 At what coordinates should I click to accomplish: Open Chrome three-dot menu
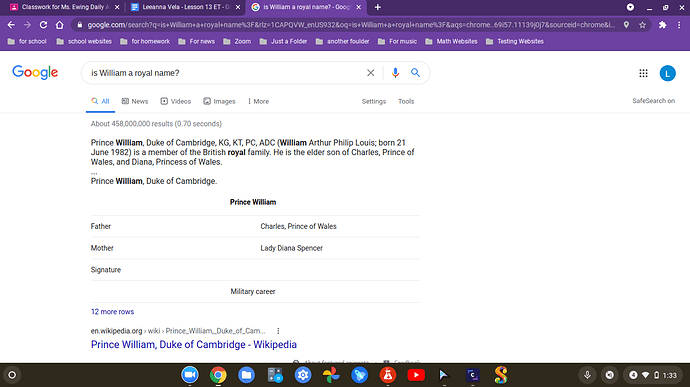(679, 25)
